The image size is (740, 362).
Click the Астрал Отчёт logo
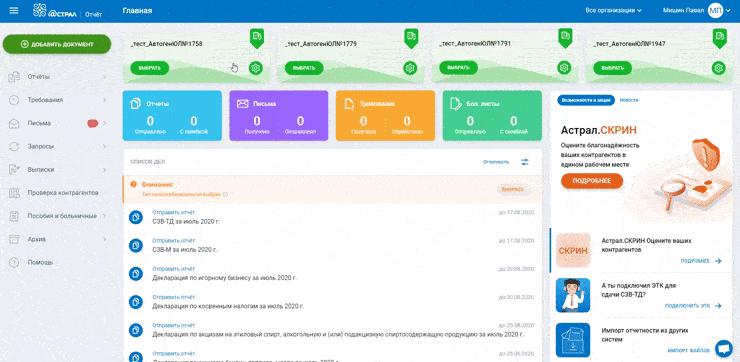(67, 11)
